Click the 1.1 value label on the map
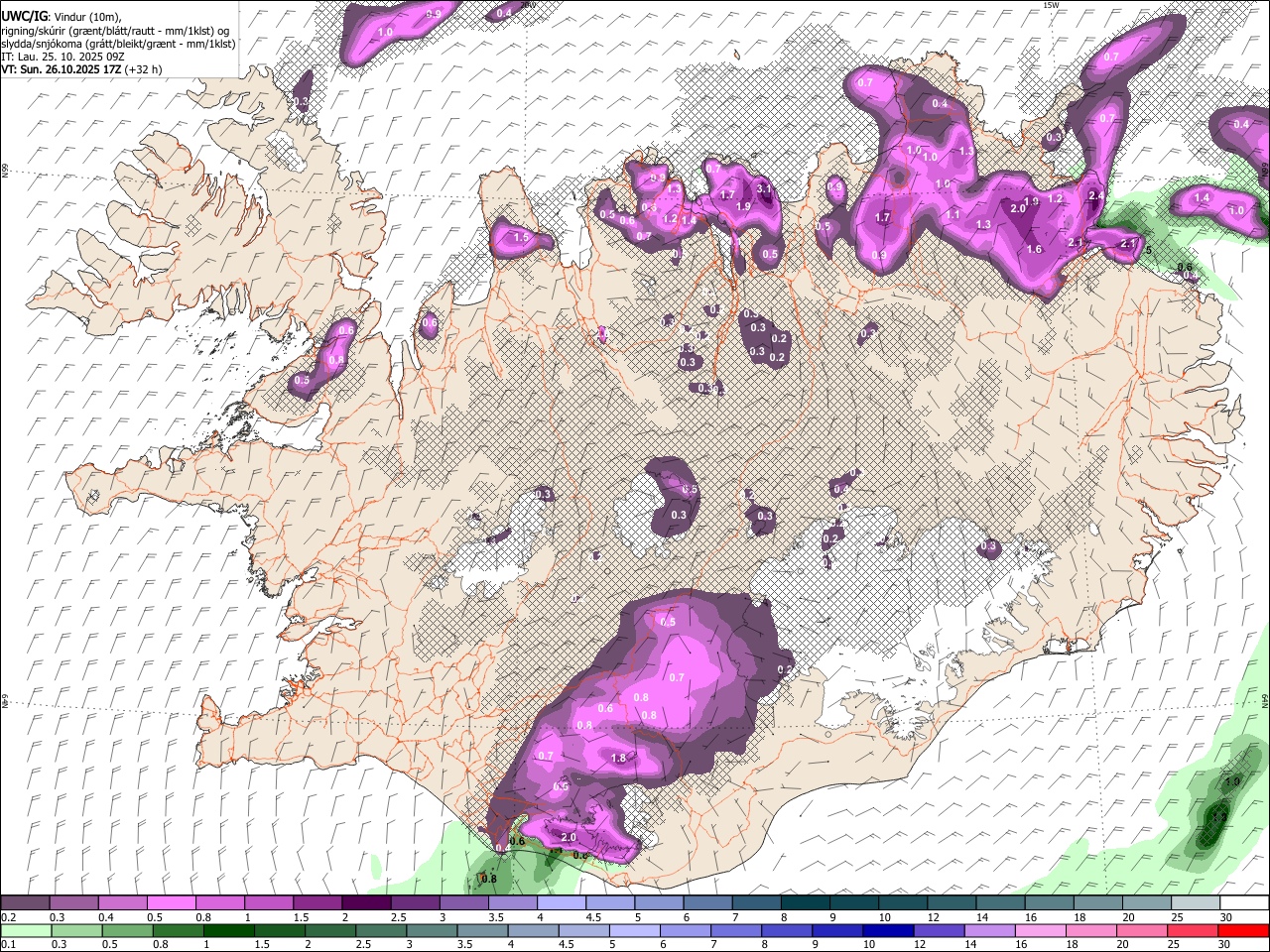Viewport: 1270px width, 952px height. pyautogui.click(x=952, y=214)
